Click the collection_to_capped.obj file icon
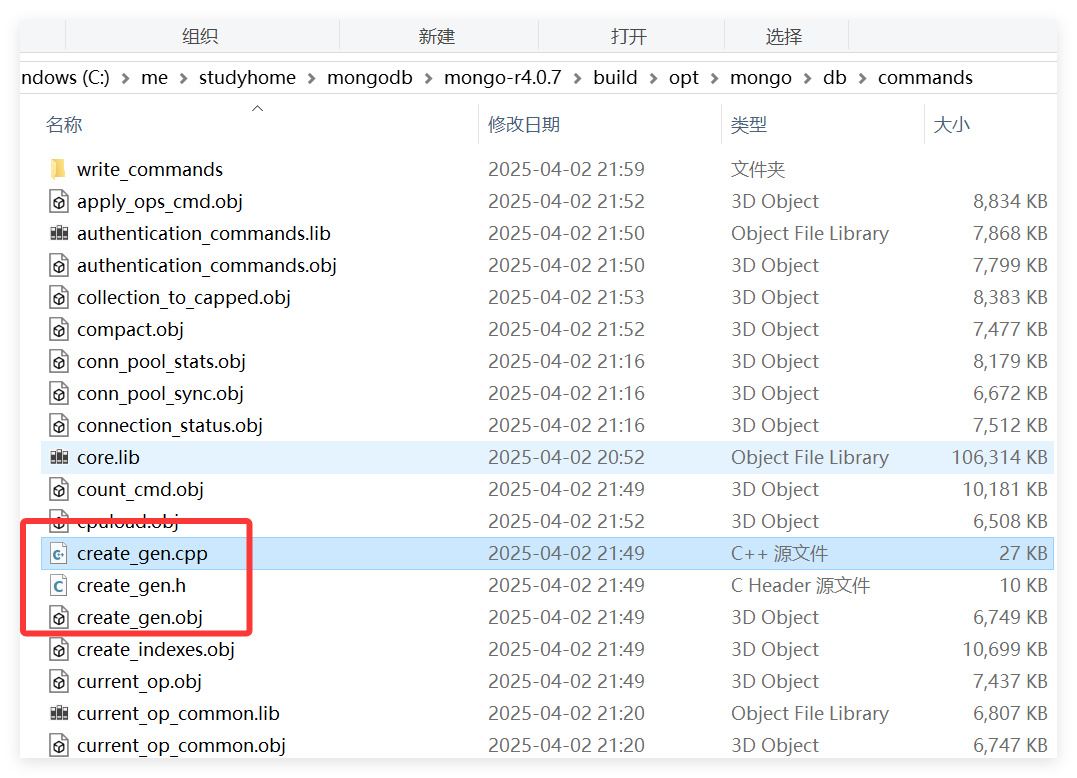The image size is (1077, 778). [x=59, y=297]
